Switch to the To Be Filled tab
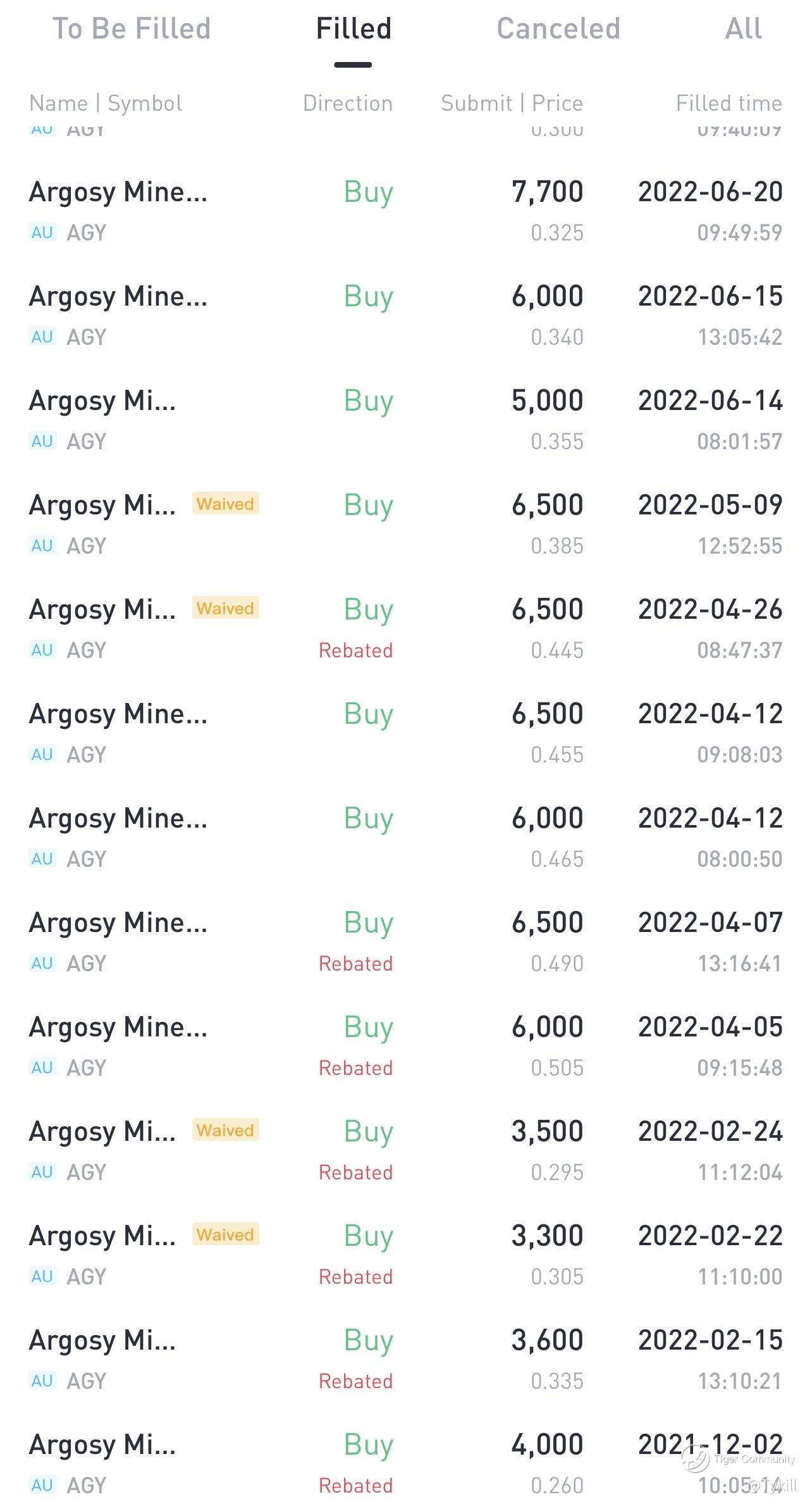 tap(131, 29)
